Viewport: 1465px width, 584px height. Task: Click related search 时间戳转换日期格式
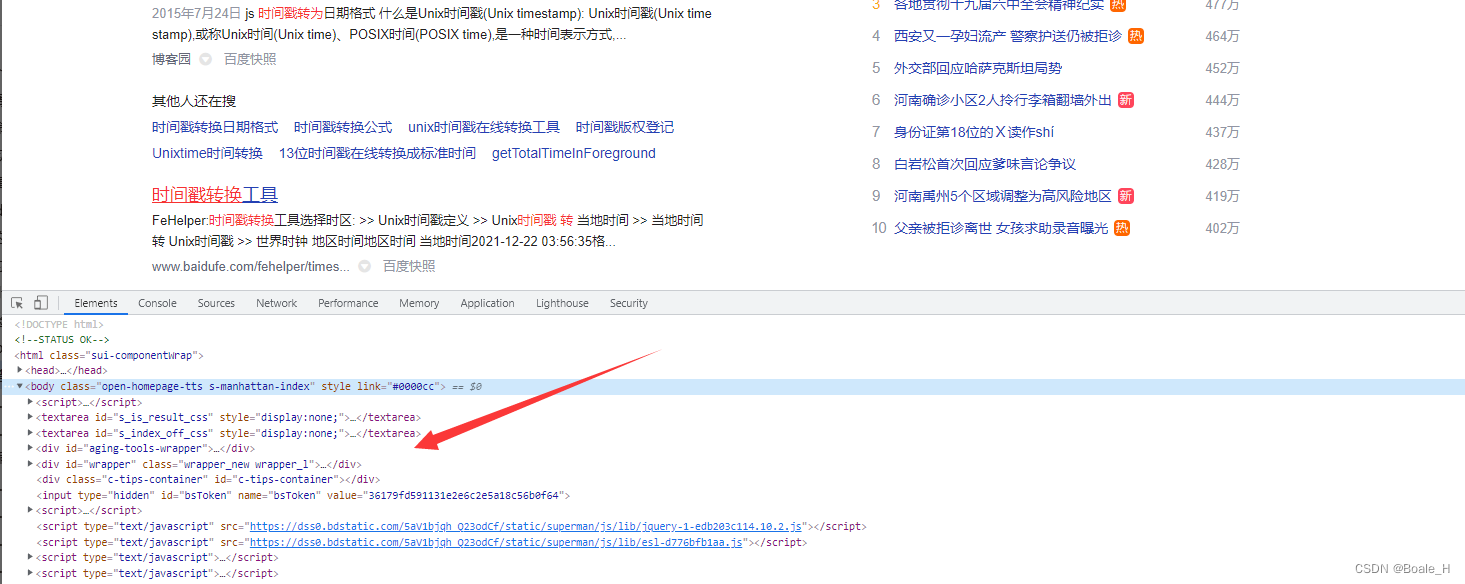click(215, 127)
